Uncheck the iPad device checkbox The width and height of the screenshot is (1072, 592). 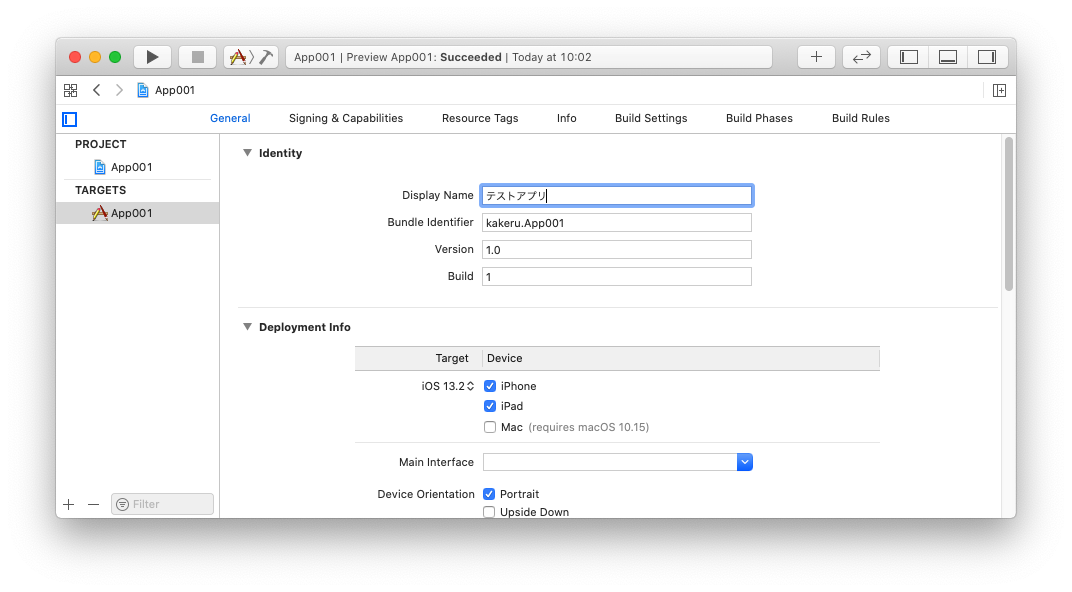click(490, 406)
